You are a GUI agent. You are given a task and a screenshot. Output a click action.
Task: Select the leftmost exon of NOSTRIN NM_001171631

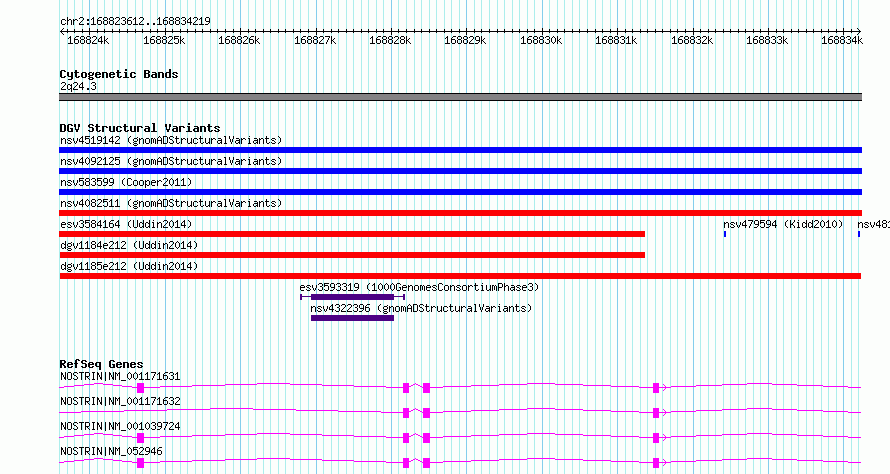(x=140, y=388)
